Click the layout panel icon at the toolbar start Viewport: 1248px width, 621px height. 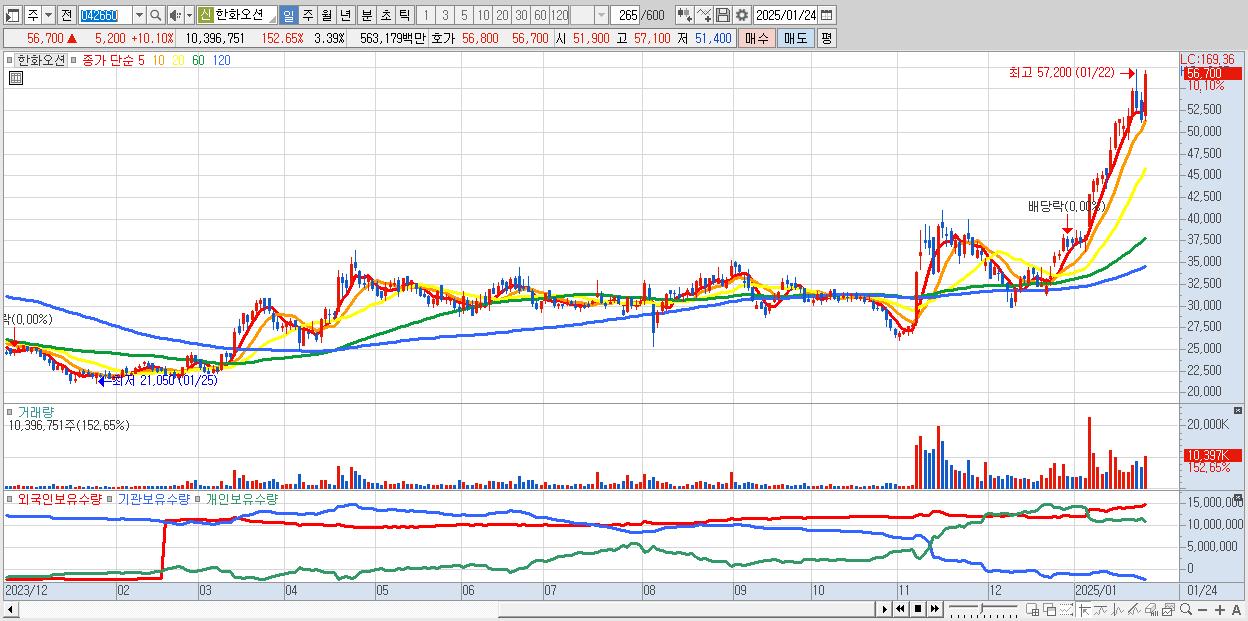[13, 15]
